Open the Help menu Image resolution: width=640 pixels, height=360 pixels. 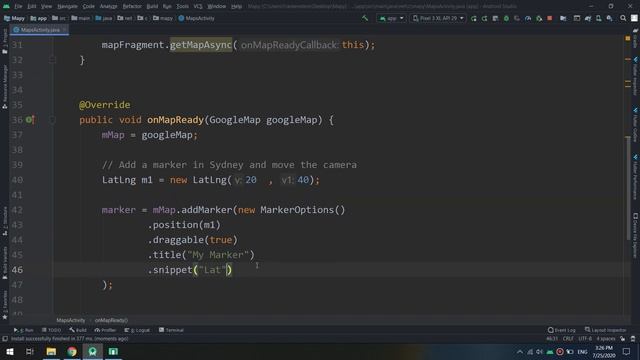click(236, 6)
